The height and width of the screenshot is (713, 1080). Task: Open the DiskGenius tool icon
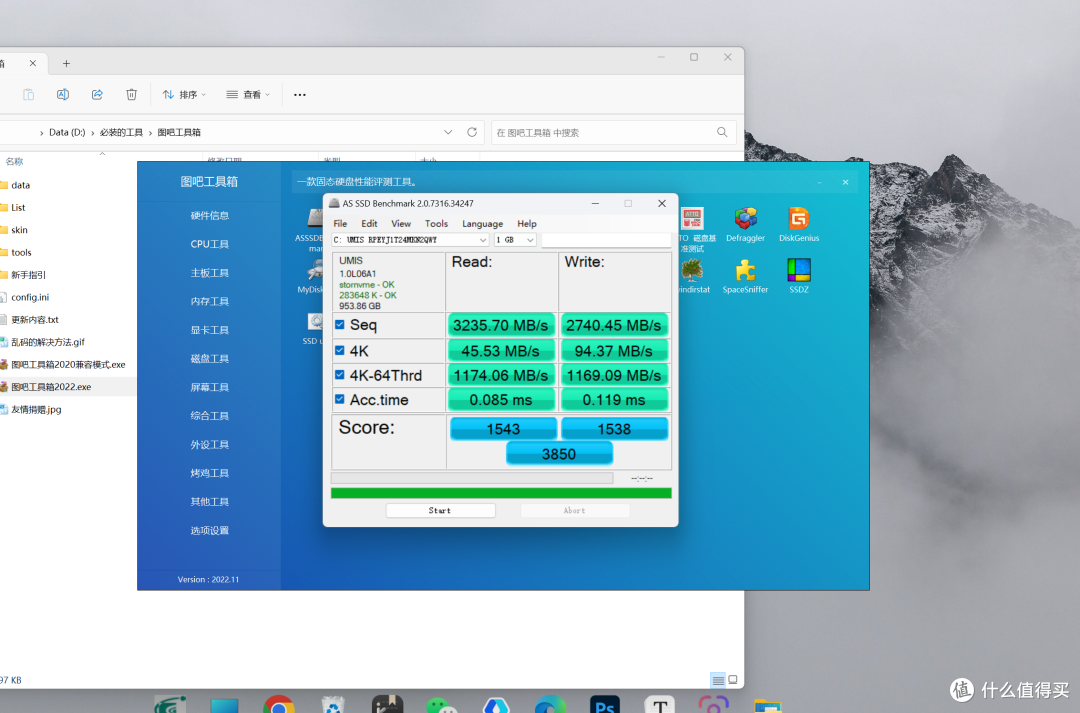[799, 219]
